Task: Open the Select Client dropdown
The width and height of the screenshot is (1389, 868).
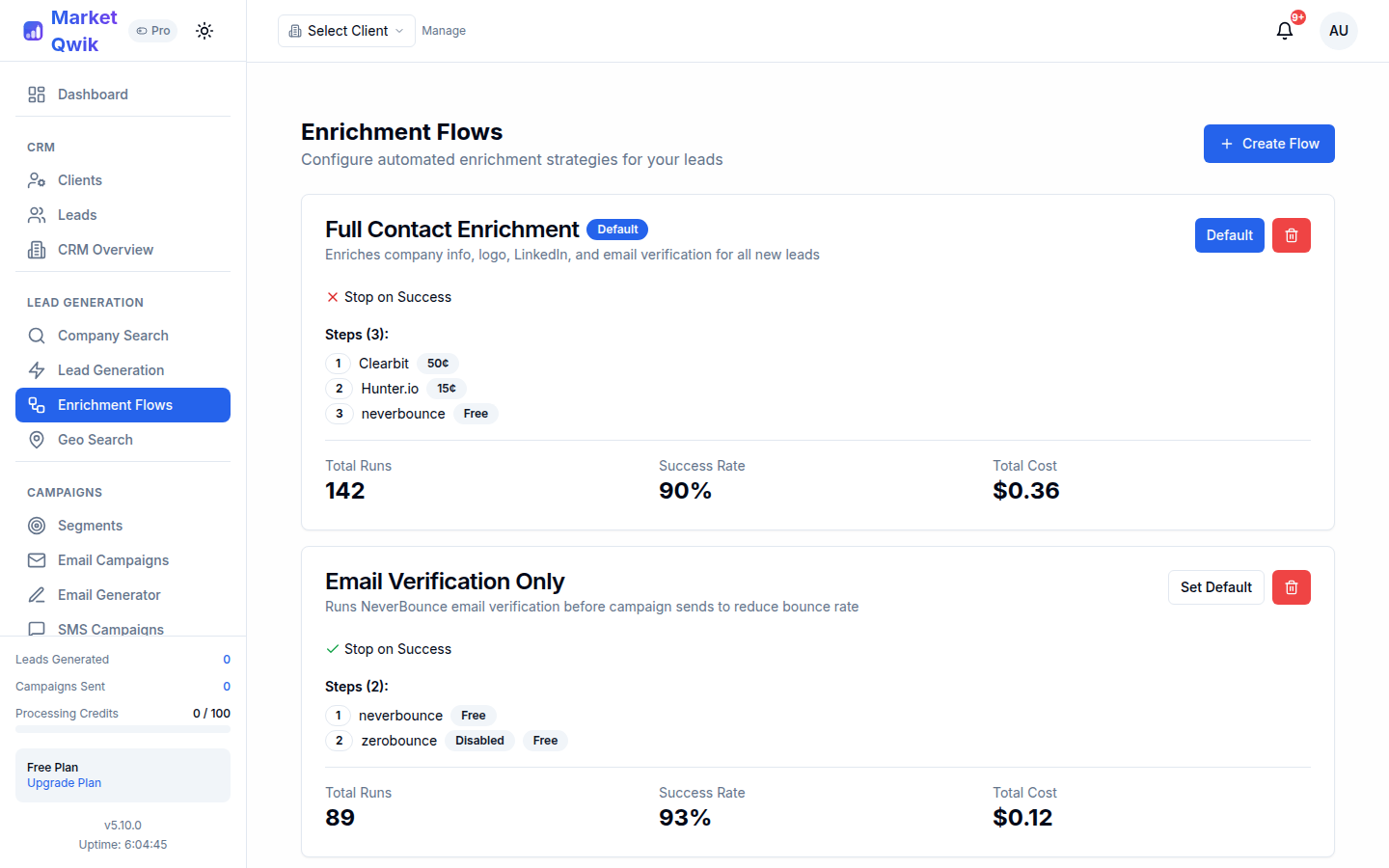Action: [x=345, y=30]
